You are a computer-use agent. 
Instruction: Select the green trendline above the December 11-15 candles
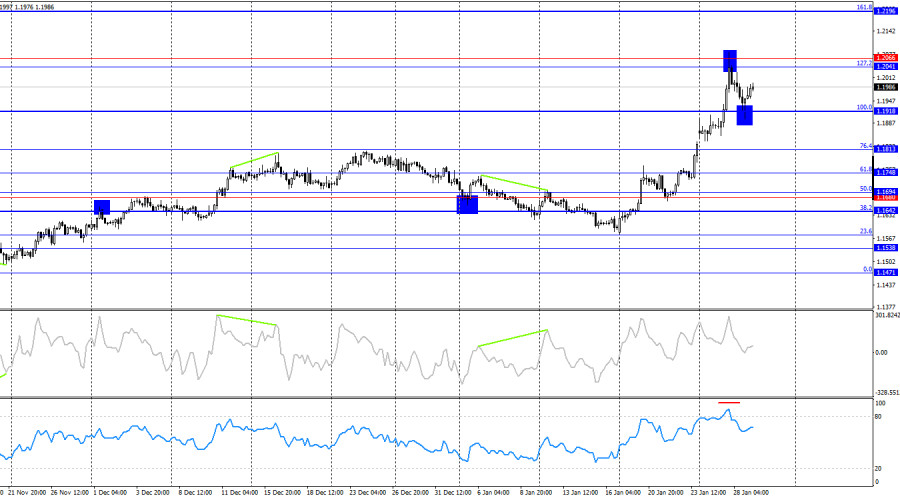tap(254, 160)
